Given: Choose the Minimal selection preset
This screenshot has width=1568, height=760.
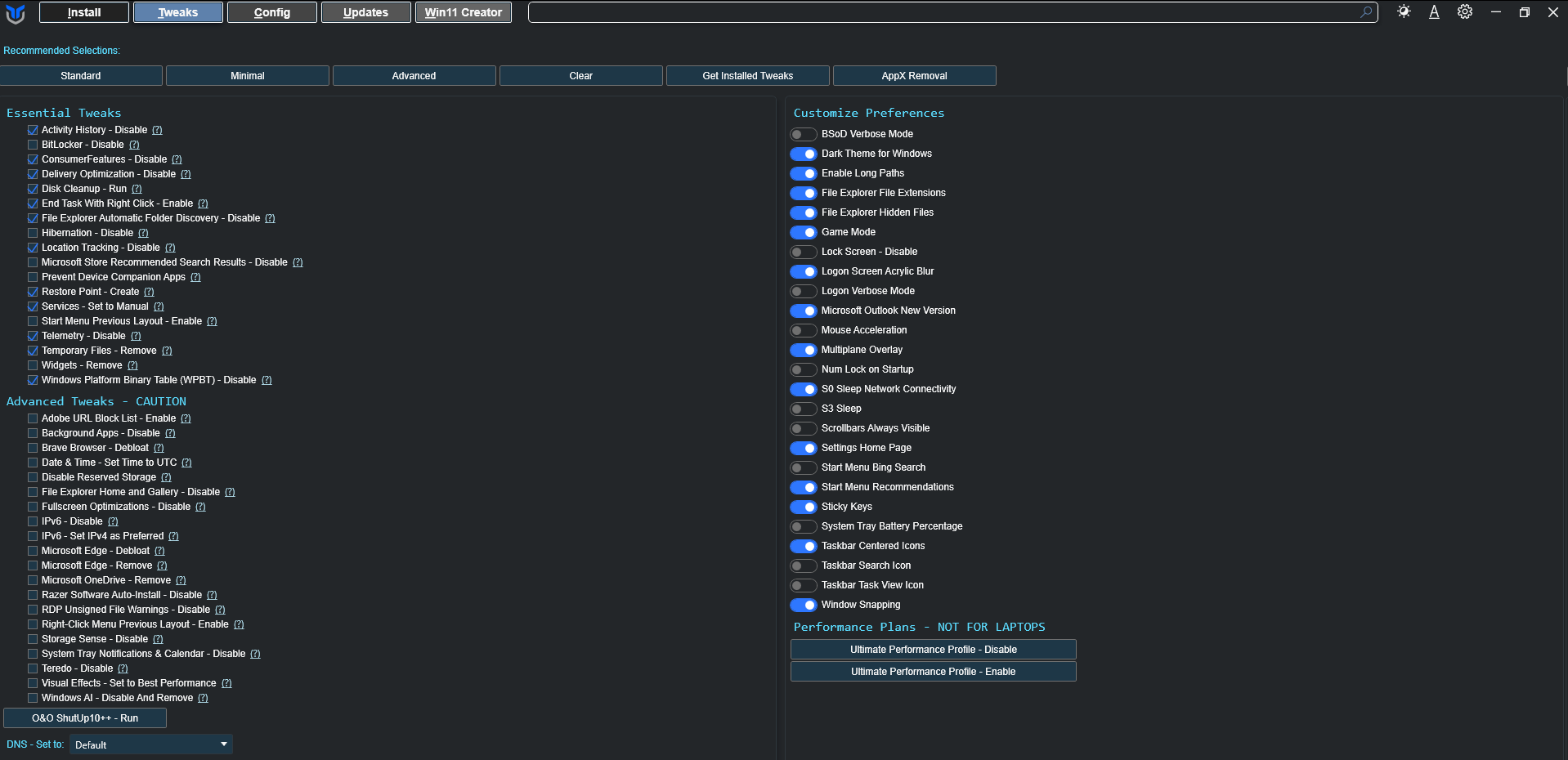Looking at the screenshot, I should pyautogui.click(x=248, y=76).
